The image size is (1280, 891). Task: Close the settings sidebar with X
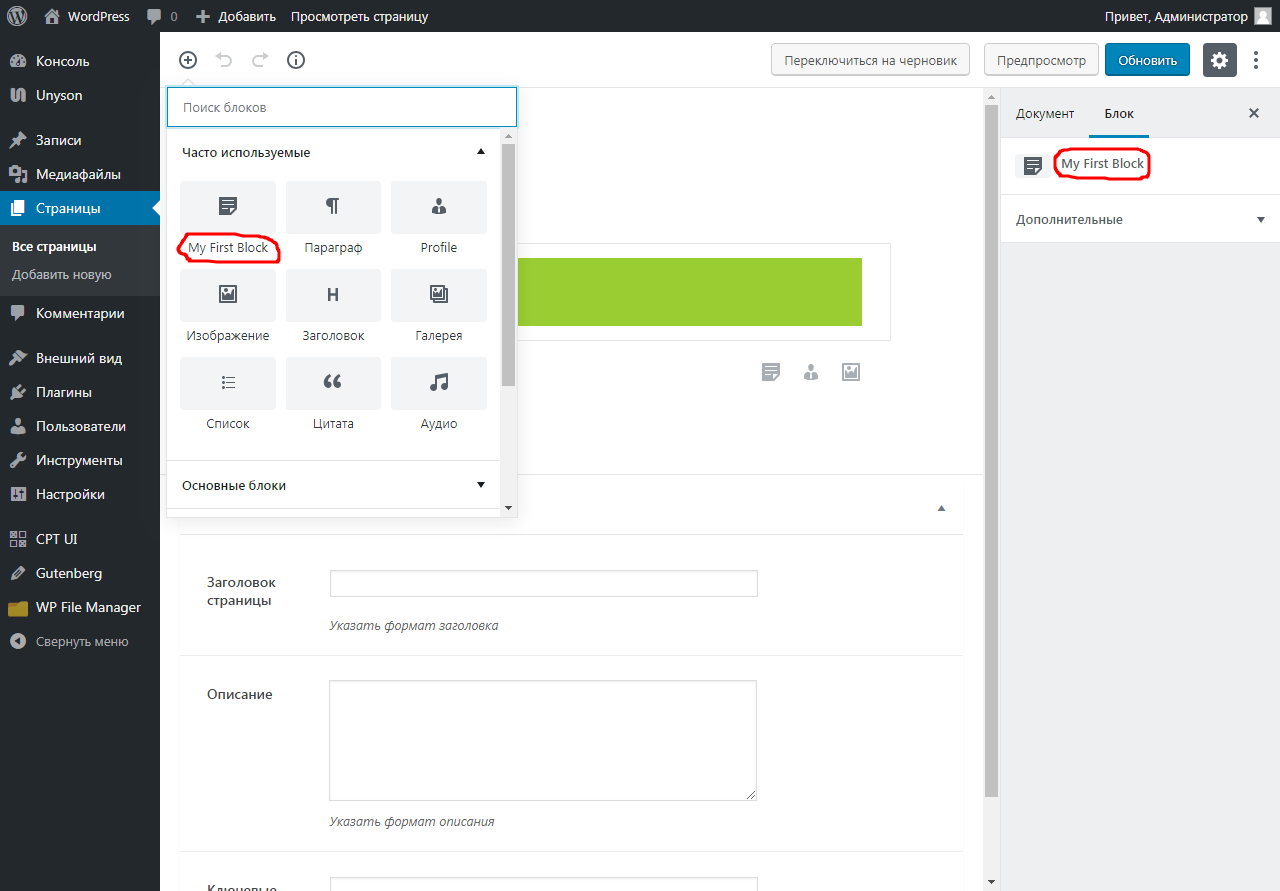pyautogui.click(x=1254, y=113)
